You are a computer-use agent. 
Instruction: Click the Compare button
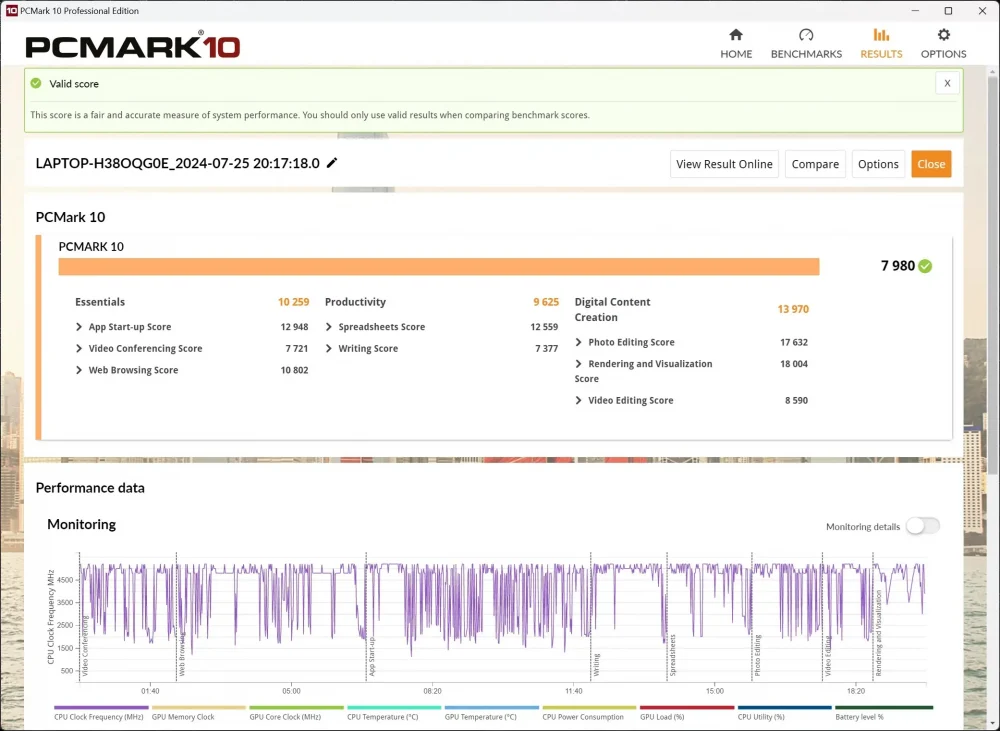pos(815,164)
